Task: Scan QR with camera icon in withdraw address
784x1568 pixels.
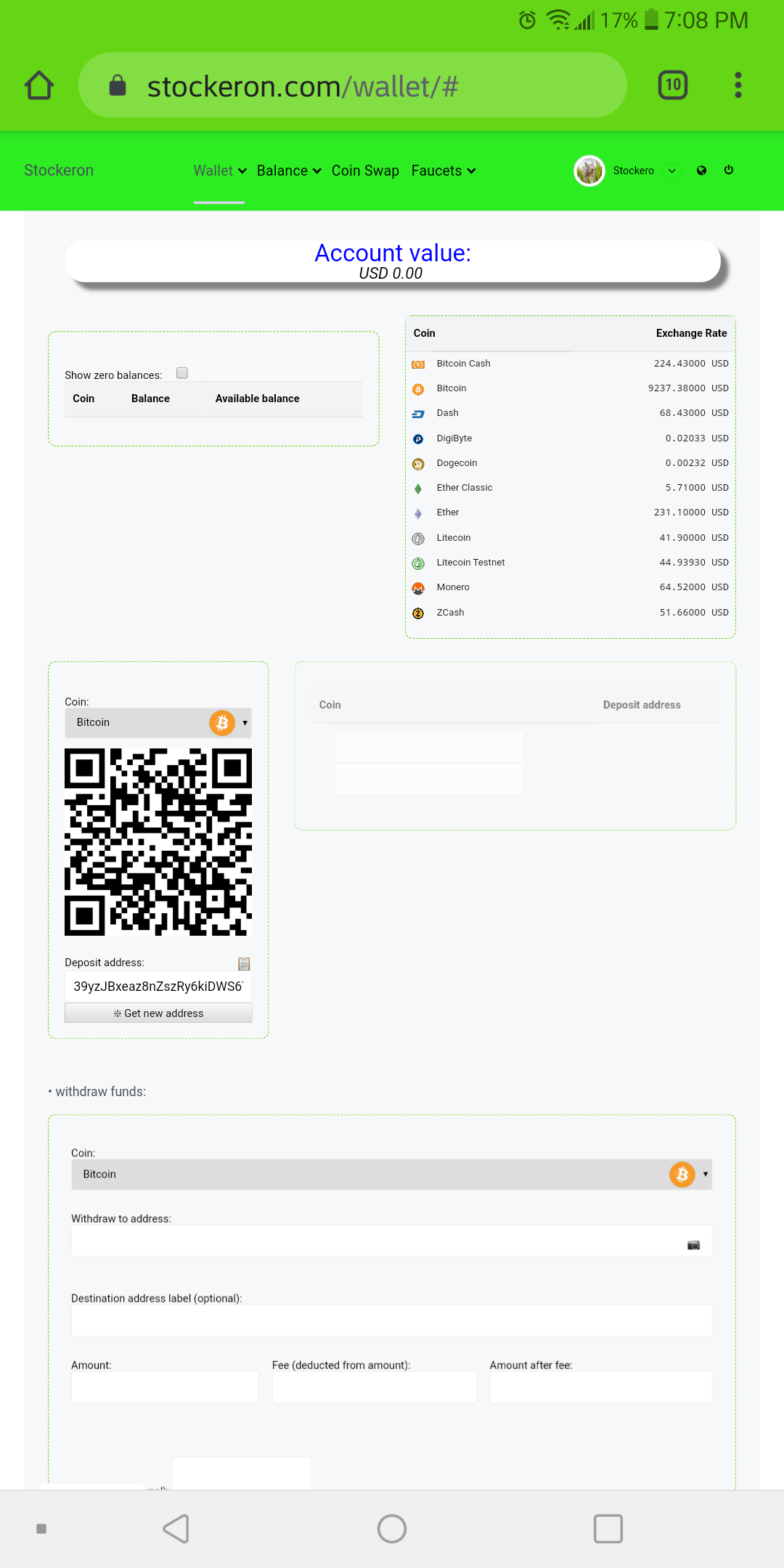Action: [x=694, y=1245]
